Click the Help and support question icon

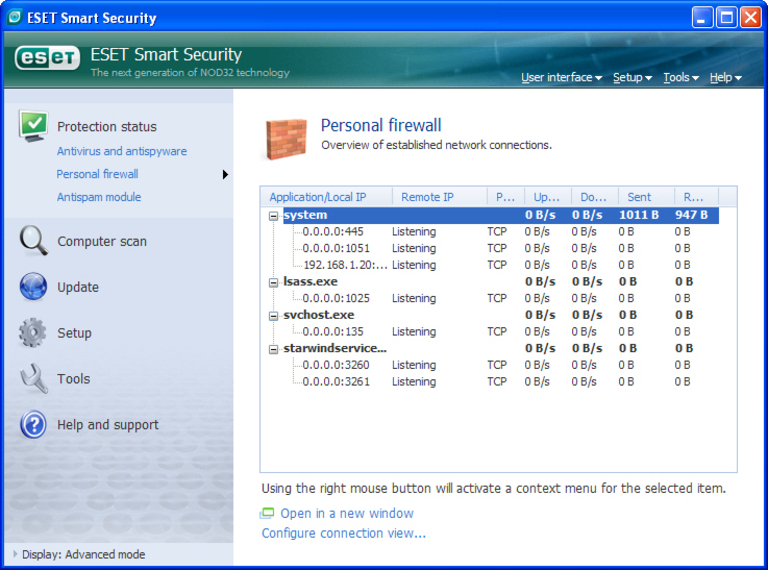pyautogui.click(x=33, y=424)
